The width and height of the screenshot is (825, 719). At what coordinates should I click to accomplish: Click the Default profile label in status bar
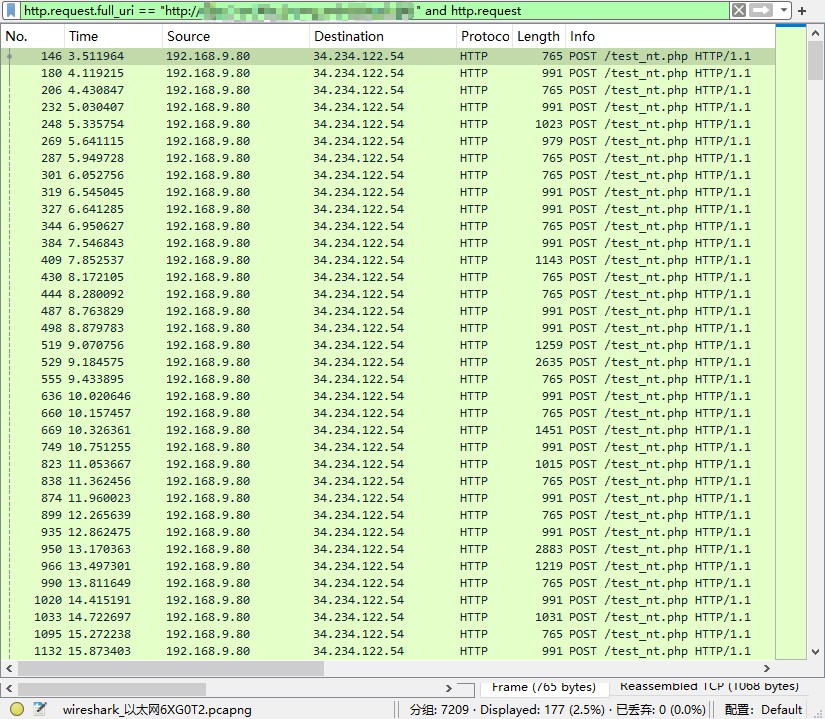[x=781, y=709]
